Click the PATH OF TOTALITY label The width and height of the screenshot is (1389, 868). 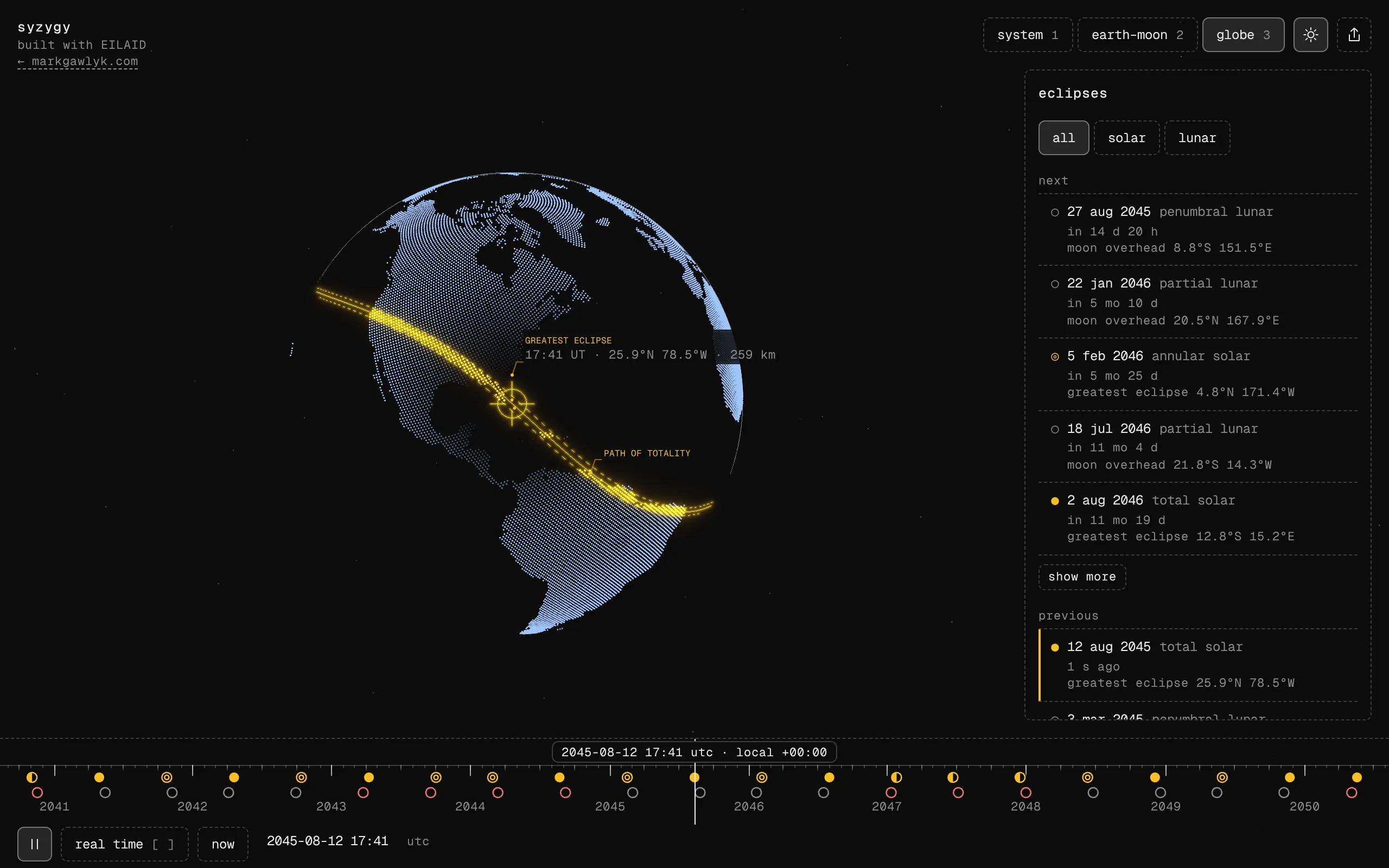coord(647,454)
